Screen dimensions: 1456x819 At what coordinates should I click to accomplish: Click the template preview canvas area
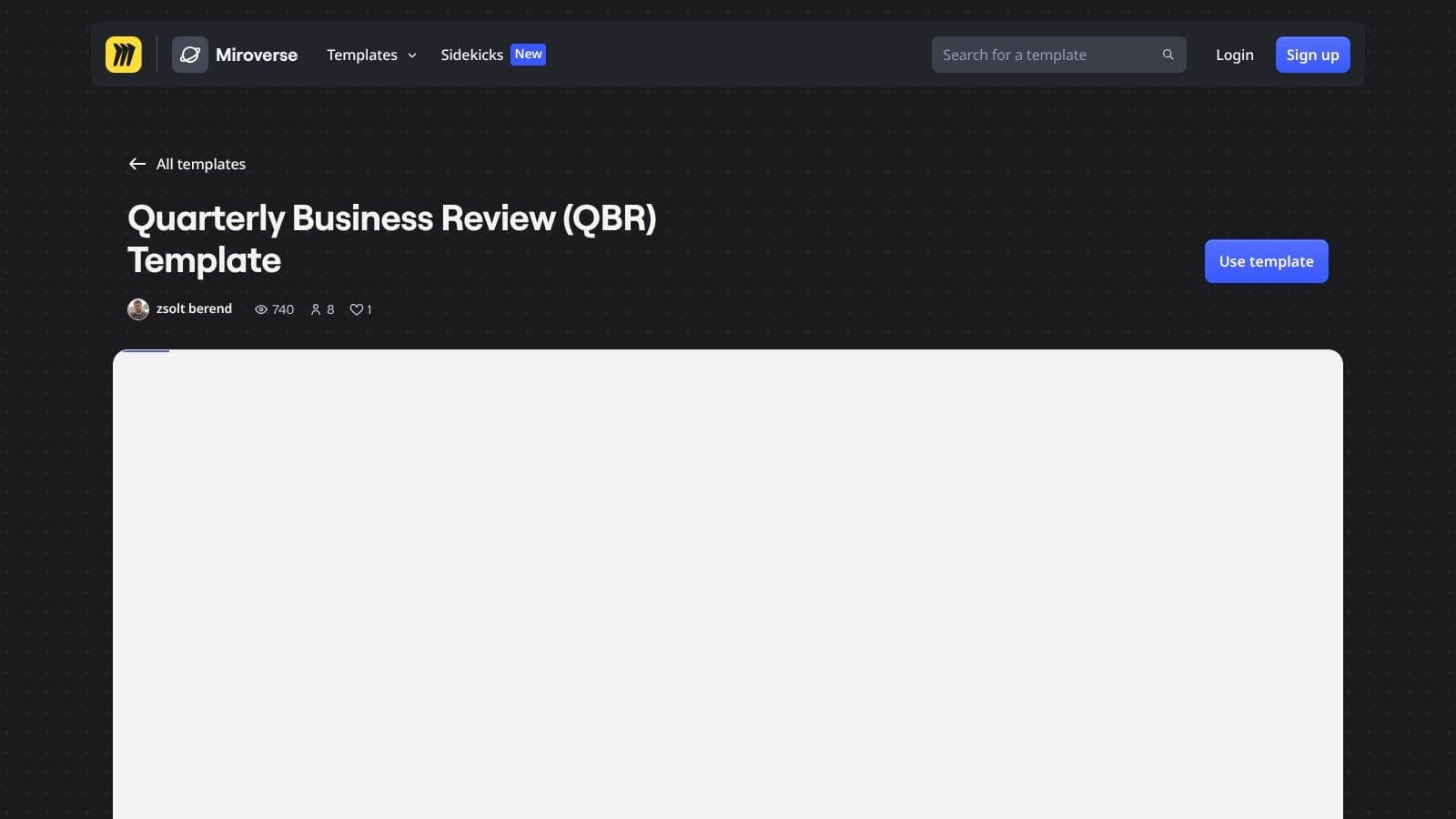point(728,582)
